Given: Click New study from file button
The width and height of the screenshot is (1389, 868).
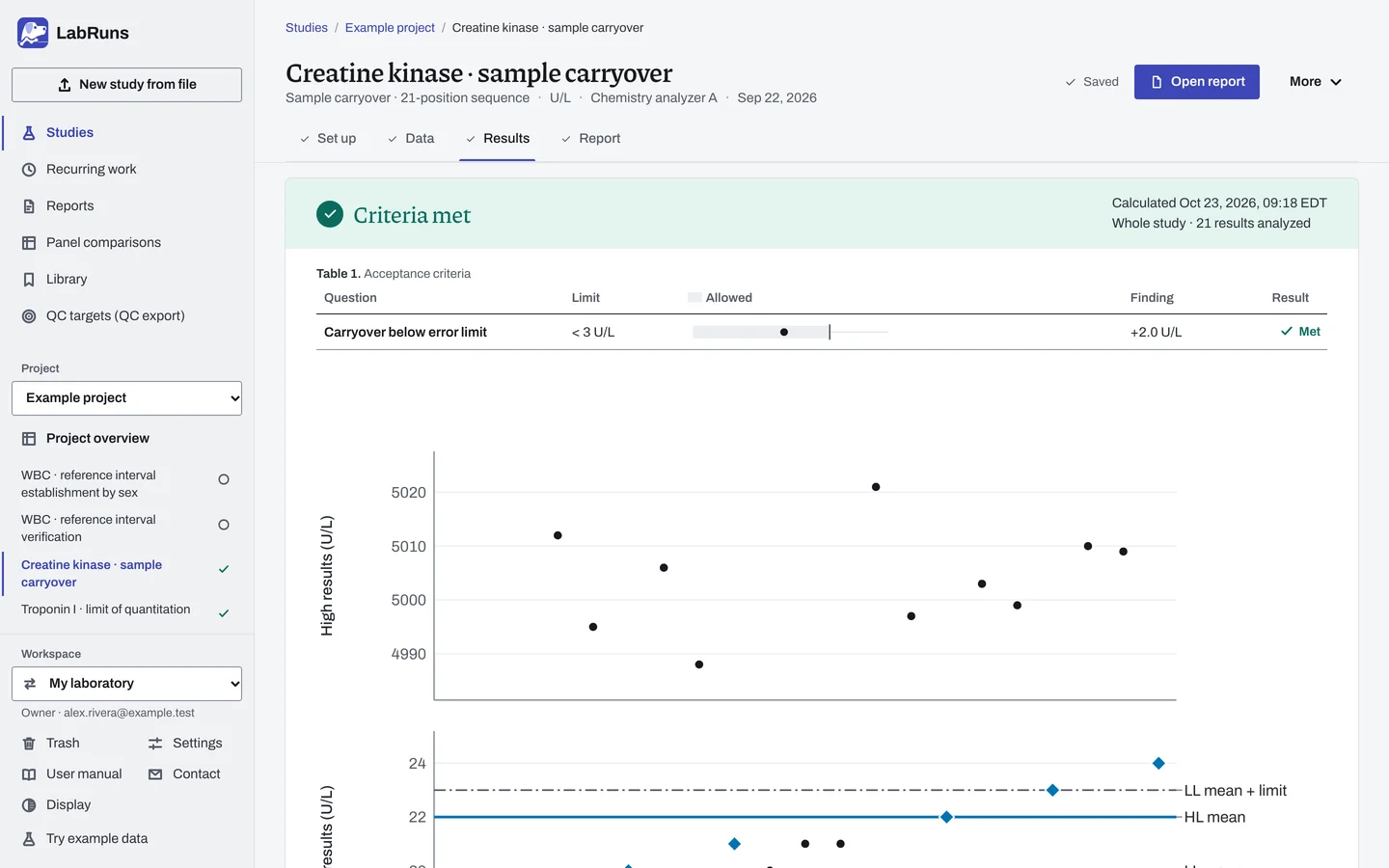Looking at the screenshot, I should click(126, 85).
